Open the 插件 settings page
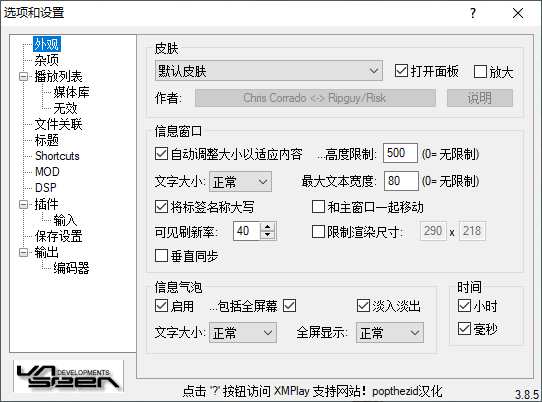Screen dimensions: 542x402 tap(46, 204)
